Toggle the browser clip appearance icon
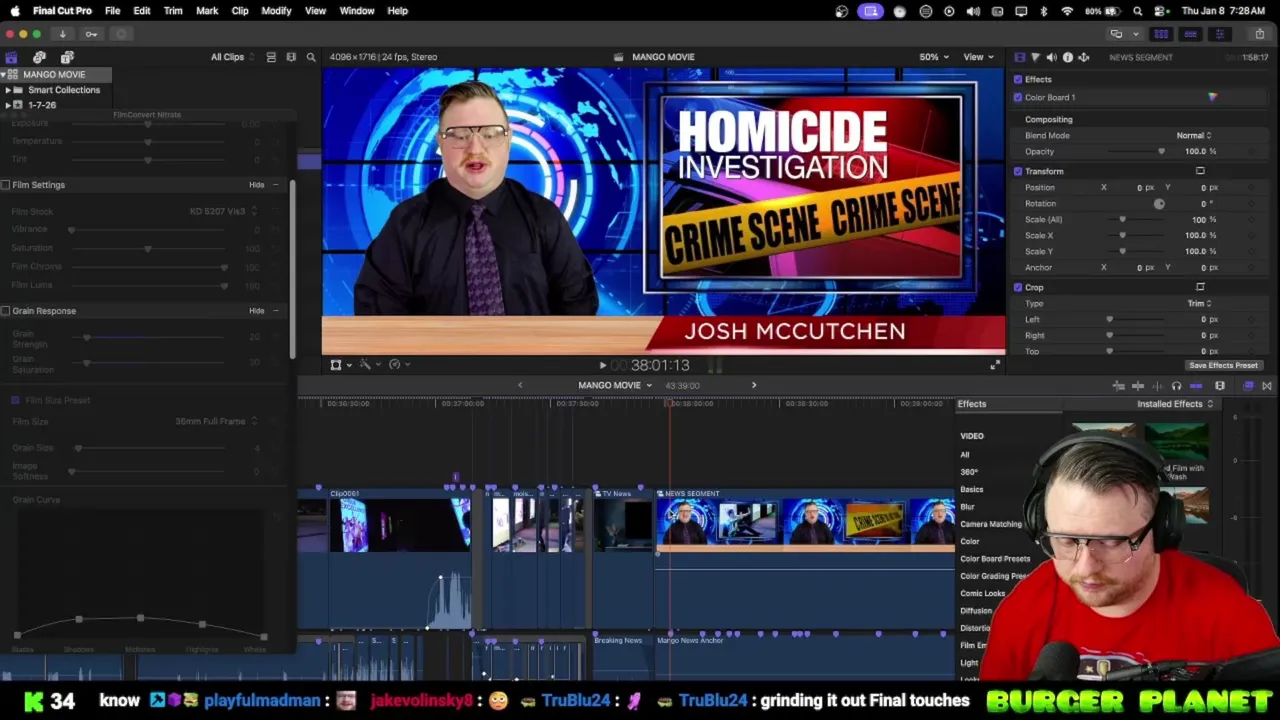1280x720 pixels. pos(271,57)
